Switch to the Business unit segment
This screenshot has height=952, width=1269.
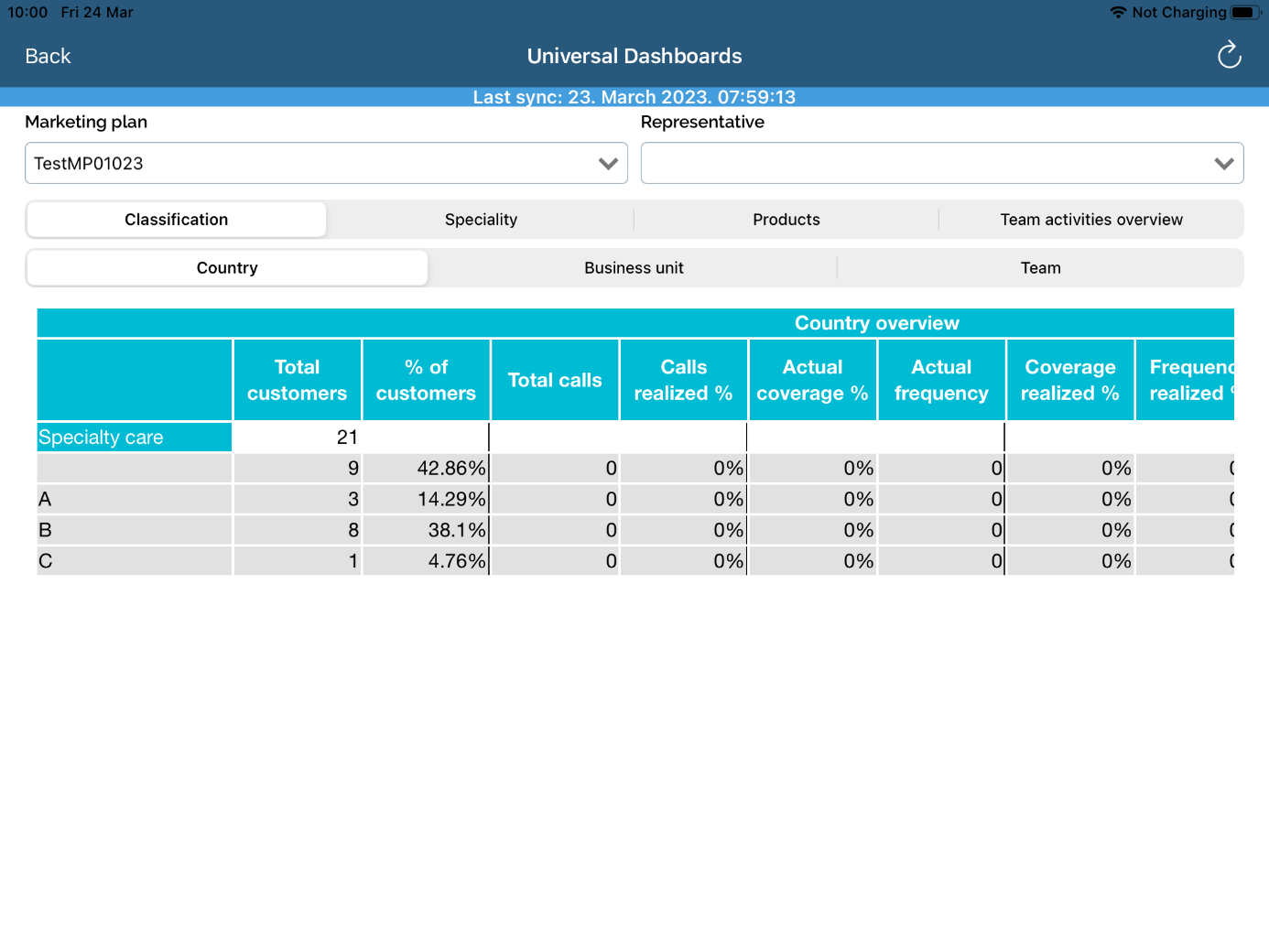click(634, 268)
